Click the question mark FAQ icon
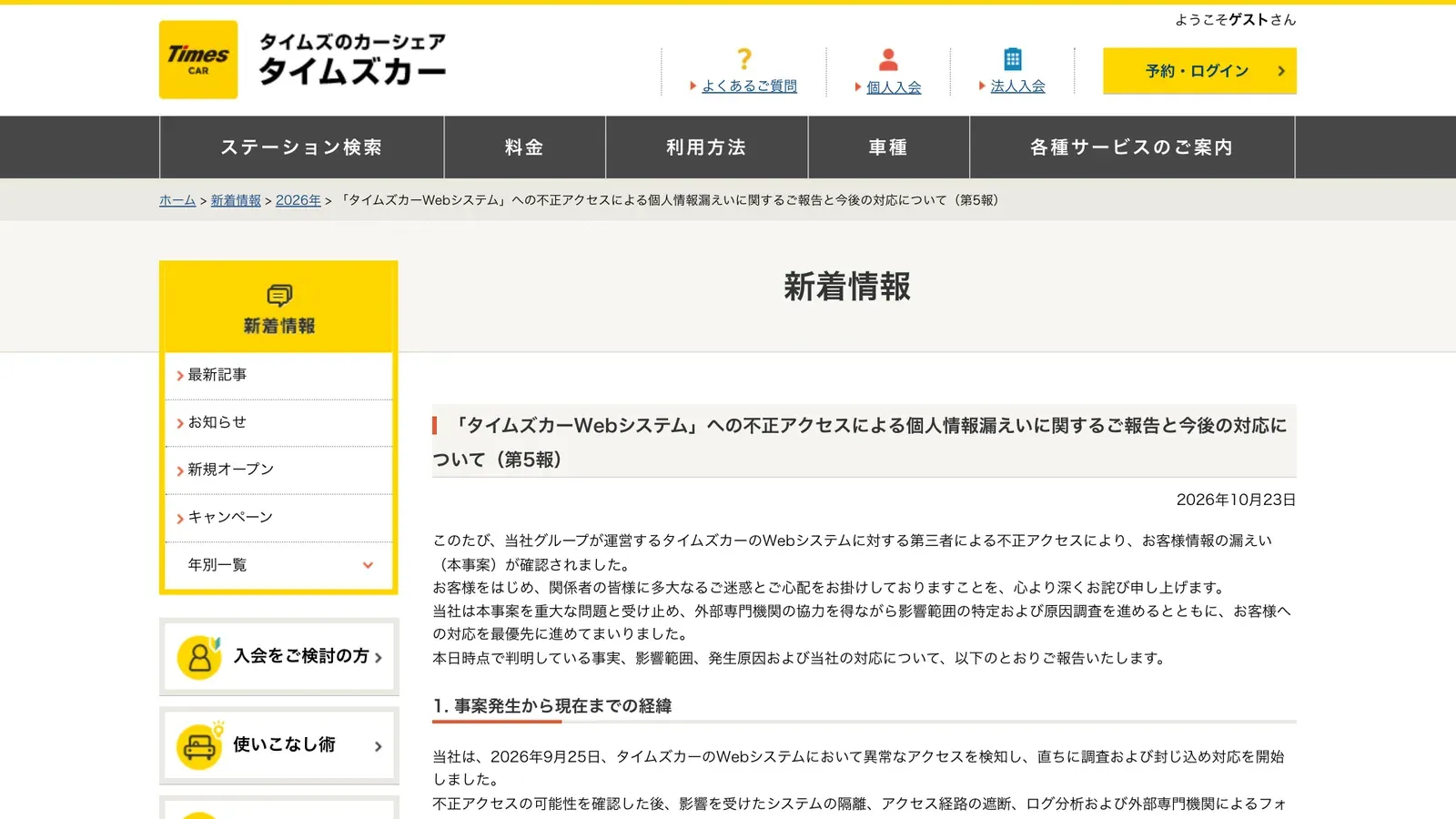Screen dimensions: 1456x819 pyautogui.click(x=744, y=59)
